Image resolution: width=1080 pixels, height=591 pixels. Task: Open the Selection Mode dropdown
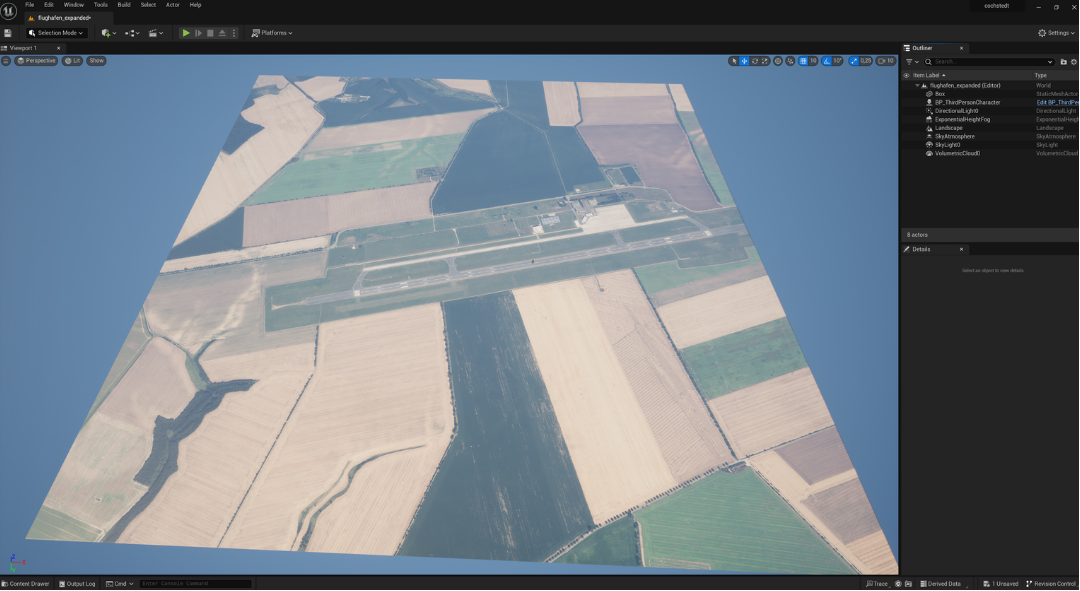56,33
